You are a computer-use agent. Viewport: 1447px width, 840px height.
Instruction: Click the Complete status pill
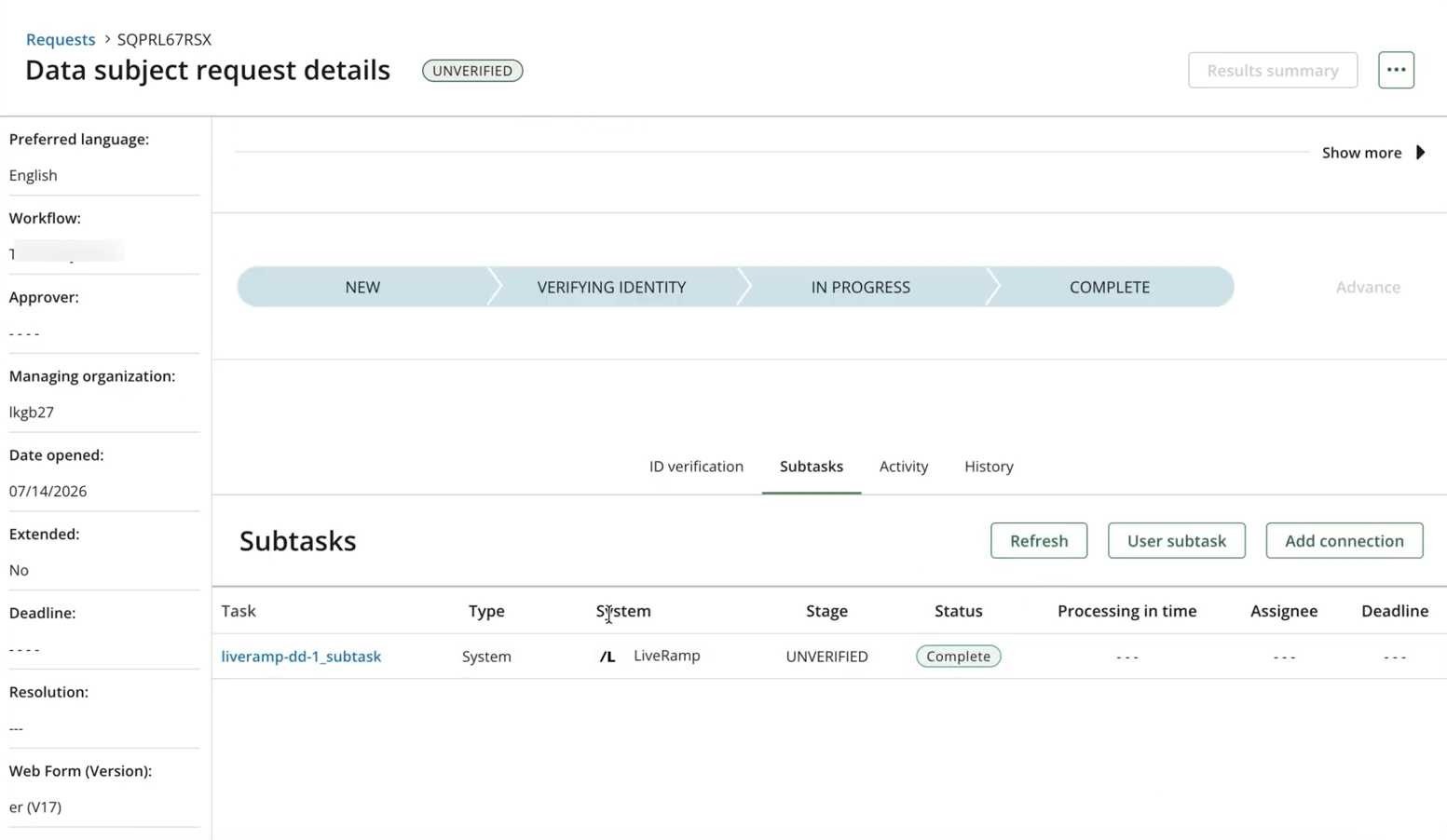click(x=958, y=657)
